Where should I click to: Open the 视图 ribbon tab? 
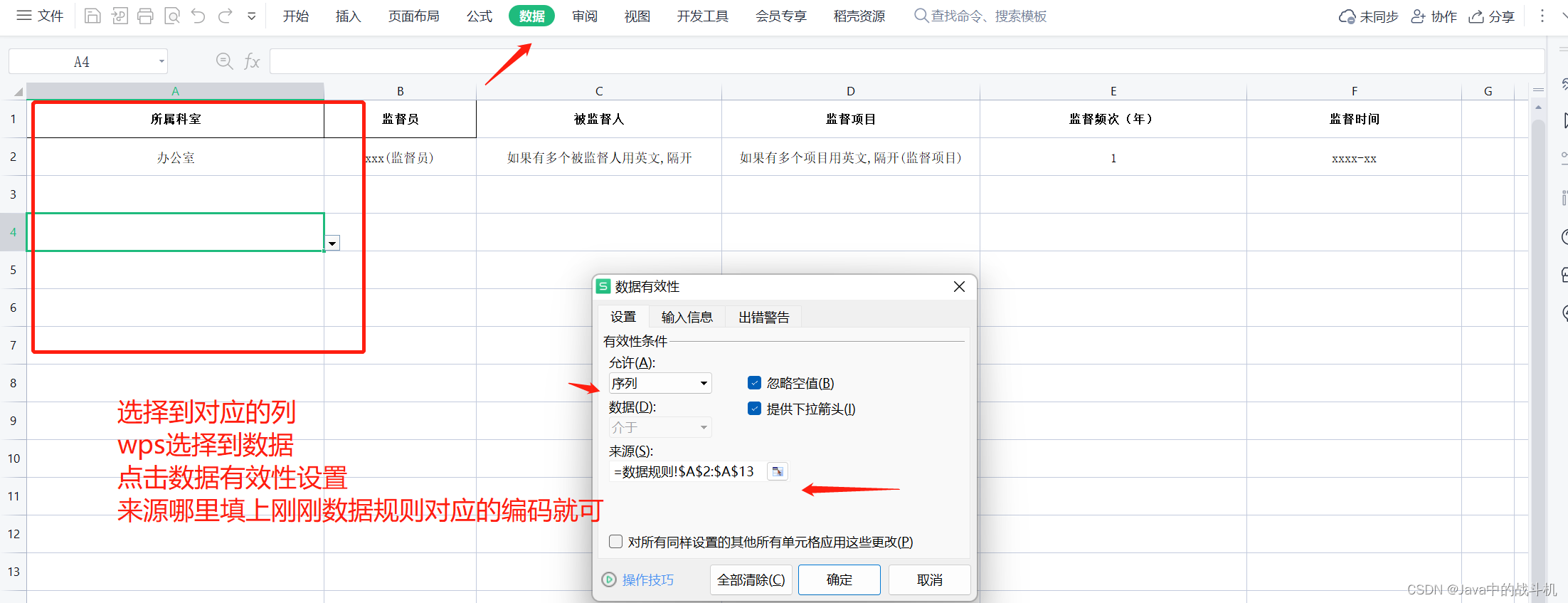pyautogui.click(x=637, y=16)
